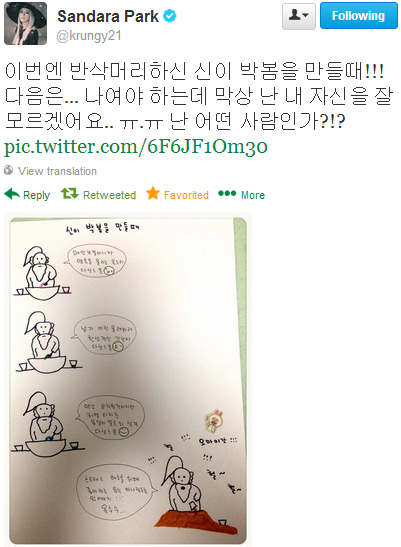Image resolution: width=401 pixels, height=547 pixels.
Task: Click the orange Favorited star icon
Action: point(153,193)
